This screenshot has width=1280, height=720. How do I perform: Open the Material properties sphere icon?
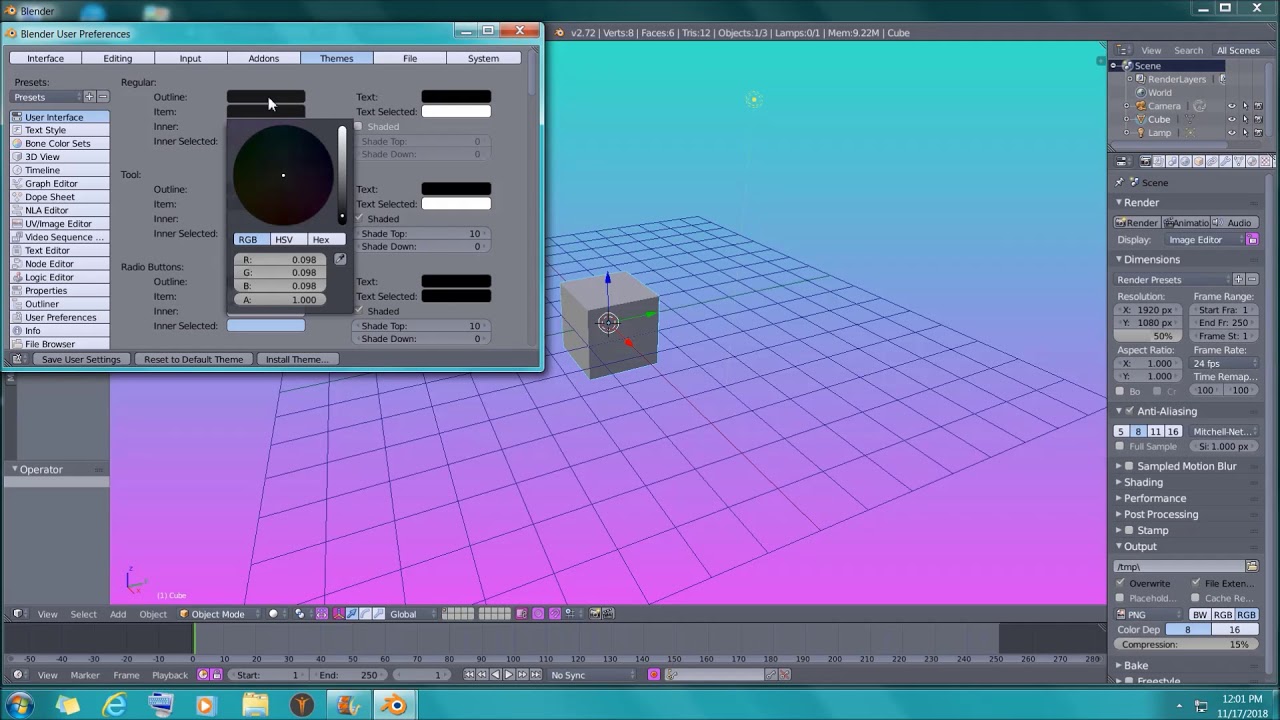(x=1252, y=161)
